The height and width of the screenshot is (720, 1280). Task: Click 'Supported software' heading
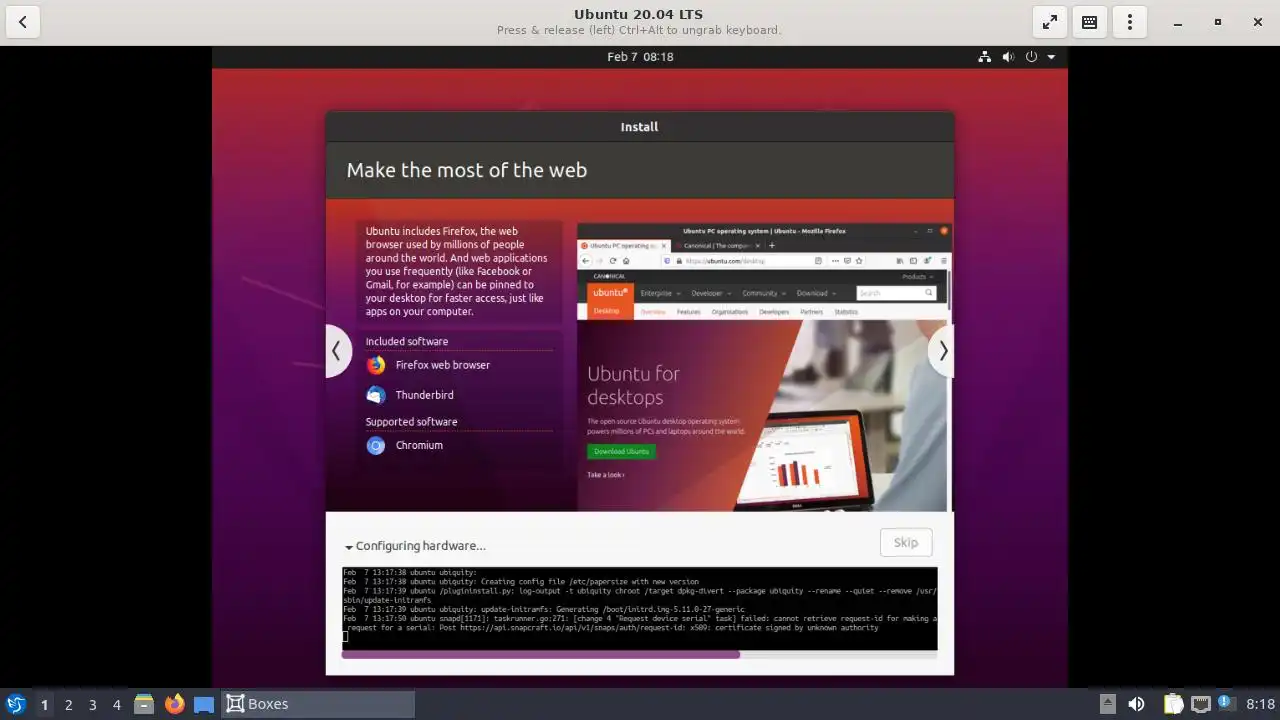pyautogui.click(x=411, y=422)
